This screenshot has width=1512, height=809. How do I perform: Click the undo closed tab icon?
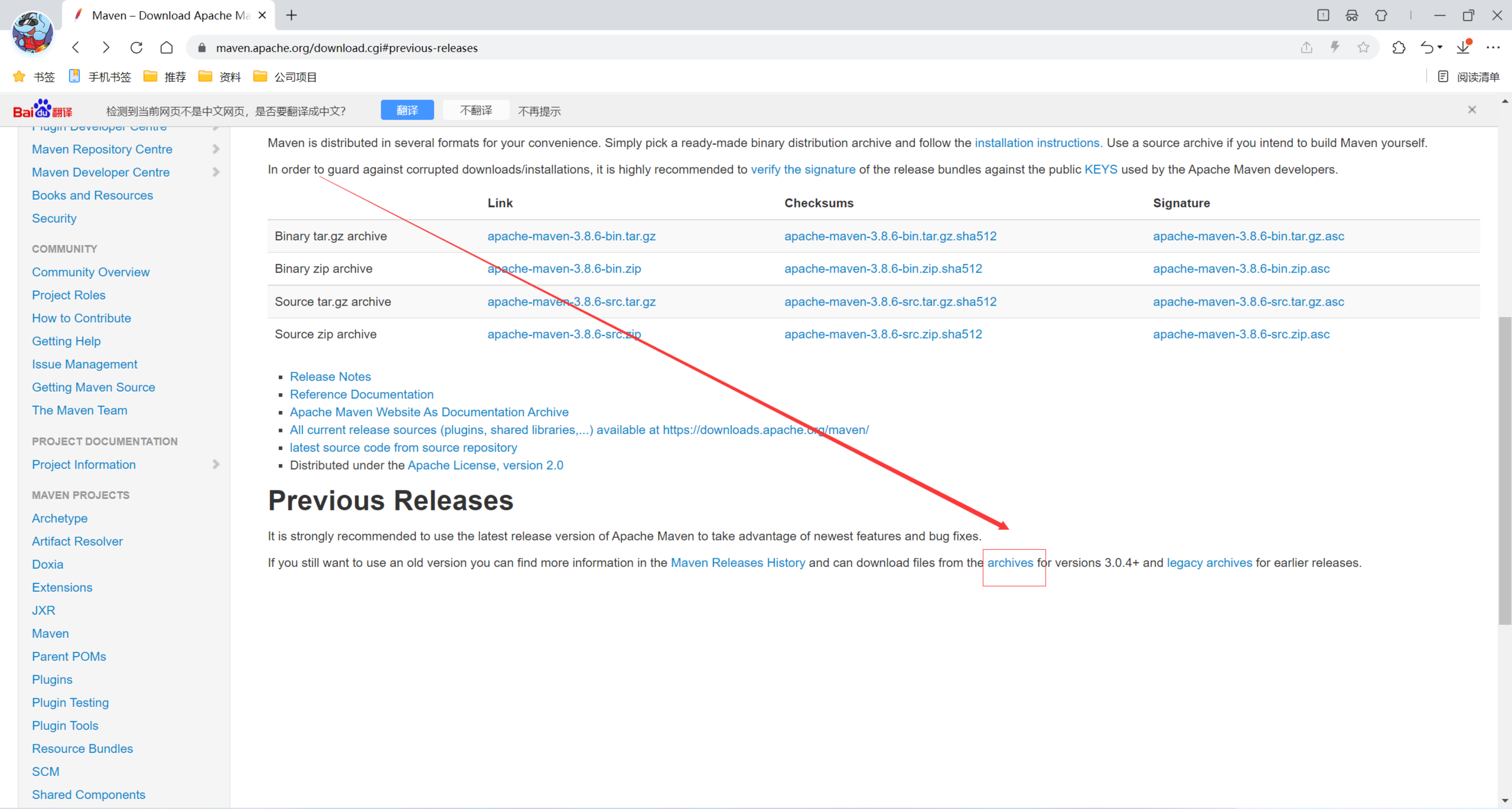coord(1427,48)
